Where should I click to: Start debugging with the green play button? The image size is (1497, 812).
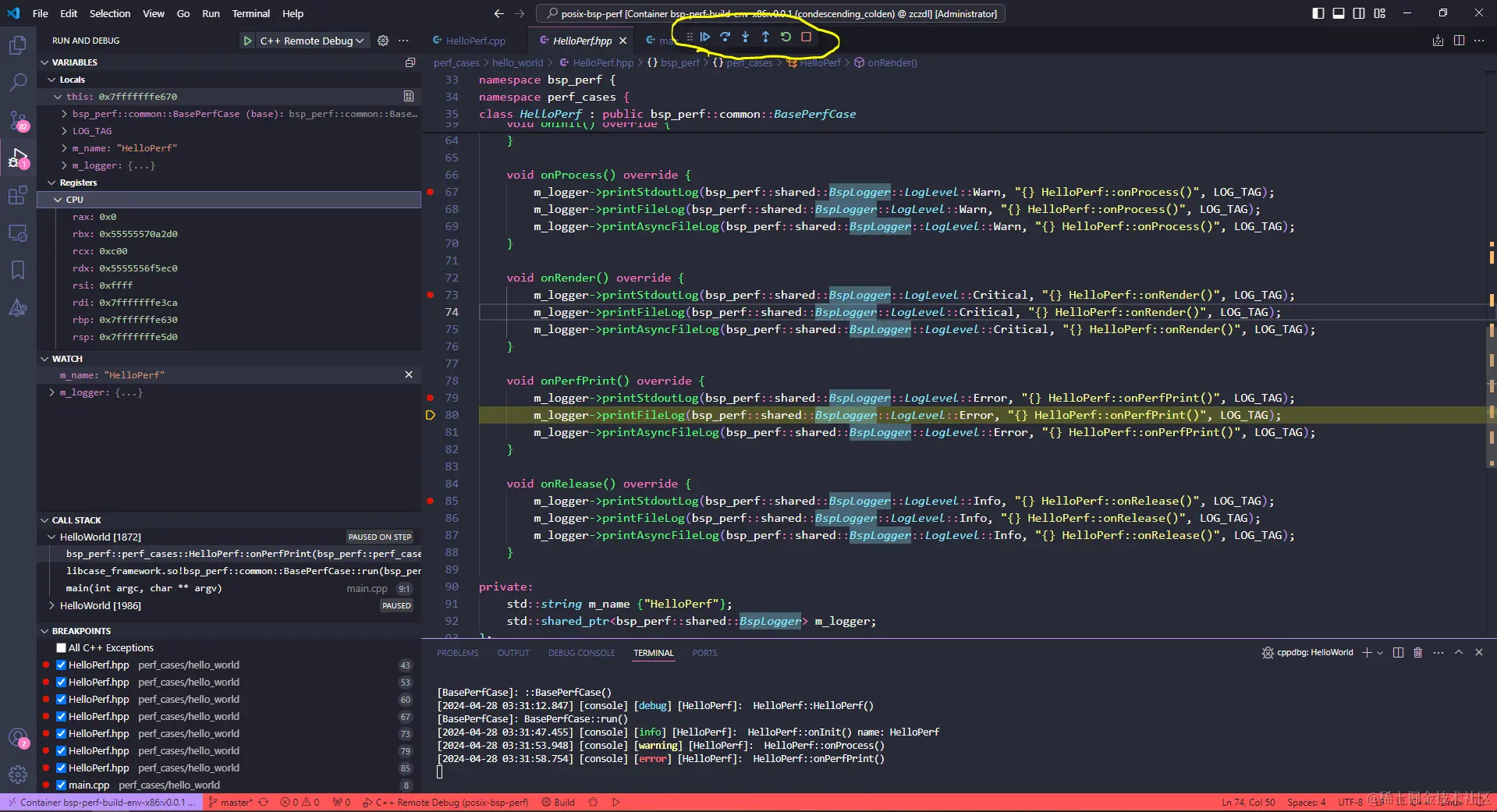[x=247, y=41]
